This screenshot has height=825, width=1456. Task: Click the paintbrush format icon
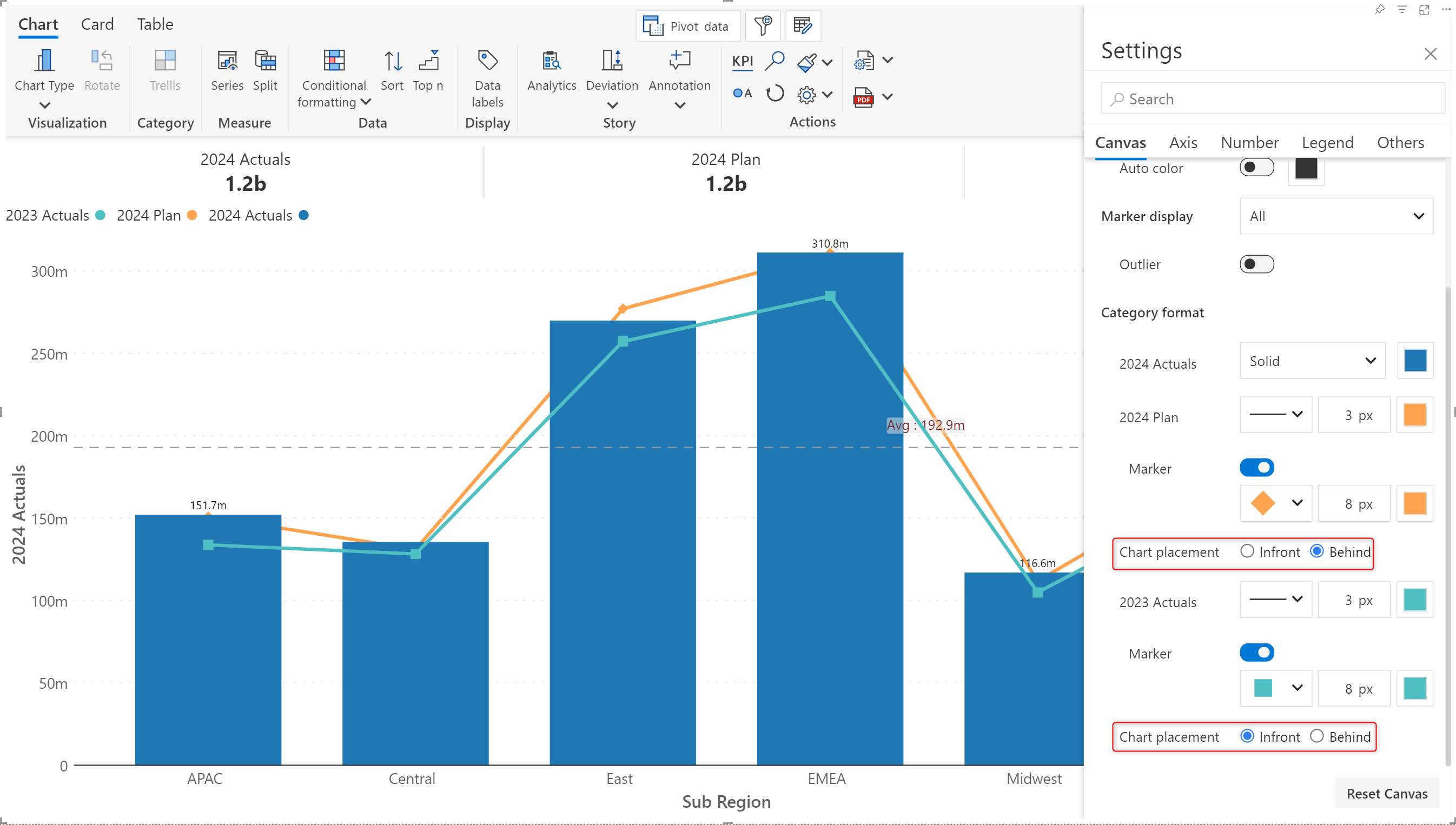[807, 62]
